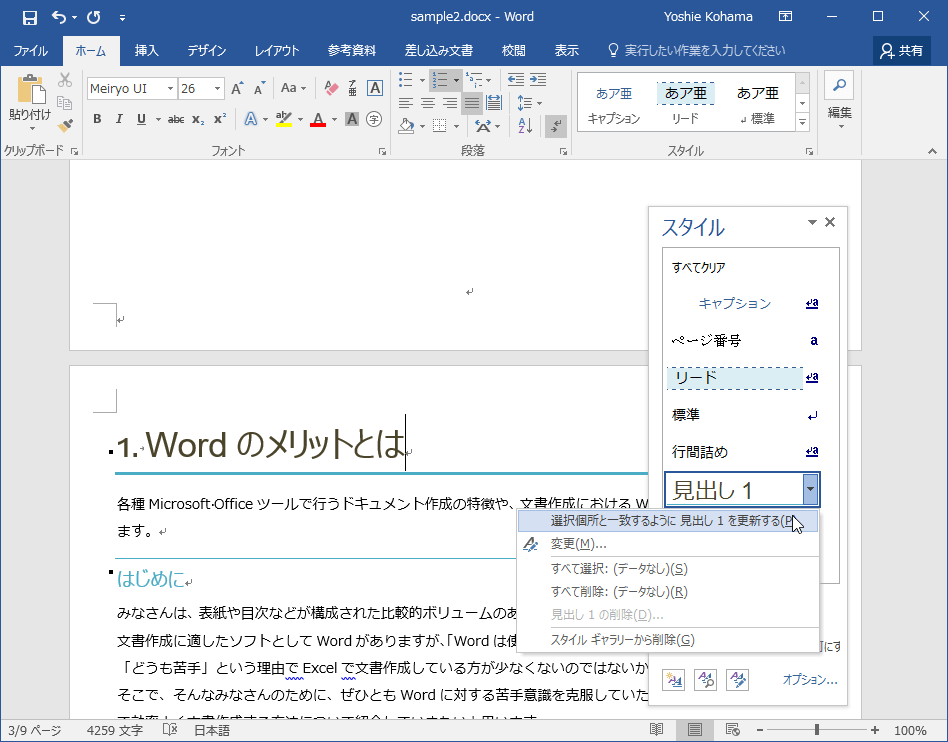
Task: Click the Manage Styles icon
Action: pos(737,680)
